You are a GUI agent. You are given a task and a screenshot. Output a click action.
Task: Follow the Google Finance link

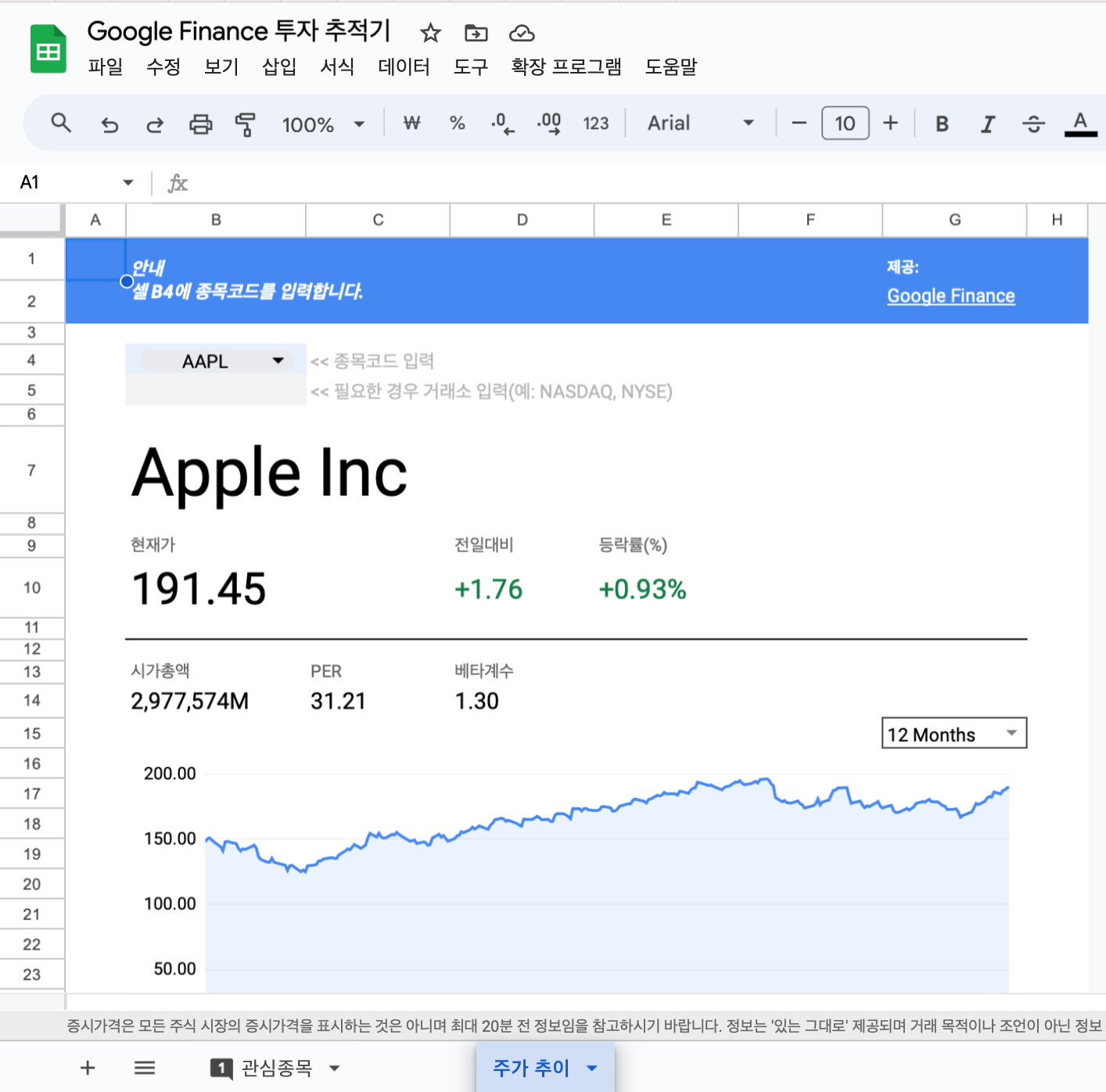point(951,296)
